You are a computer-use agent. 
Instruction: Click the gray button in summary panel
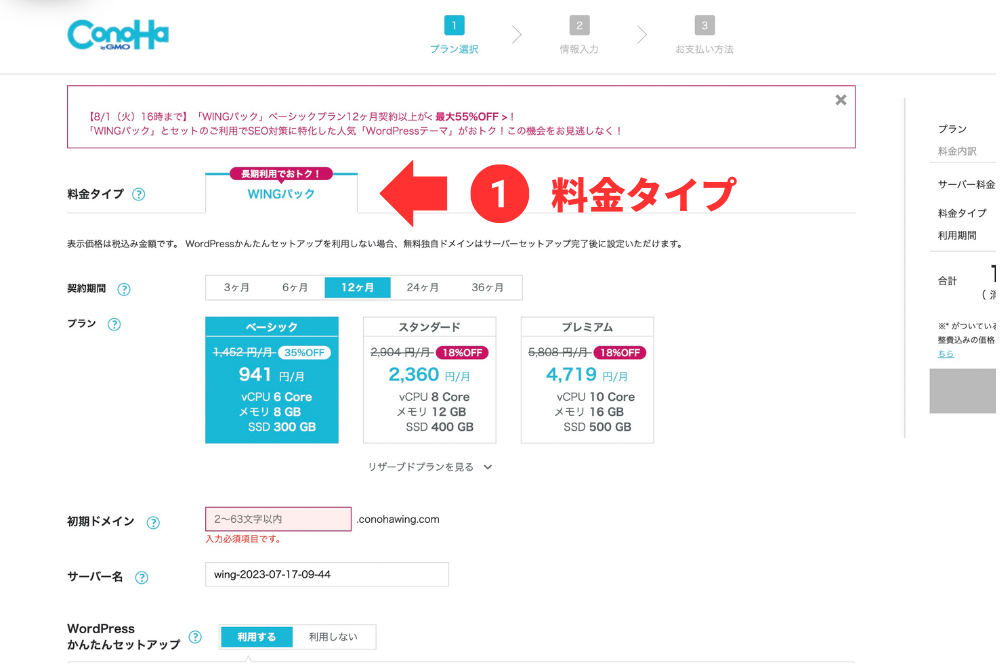[964, 391]
